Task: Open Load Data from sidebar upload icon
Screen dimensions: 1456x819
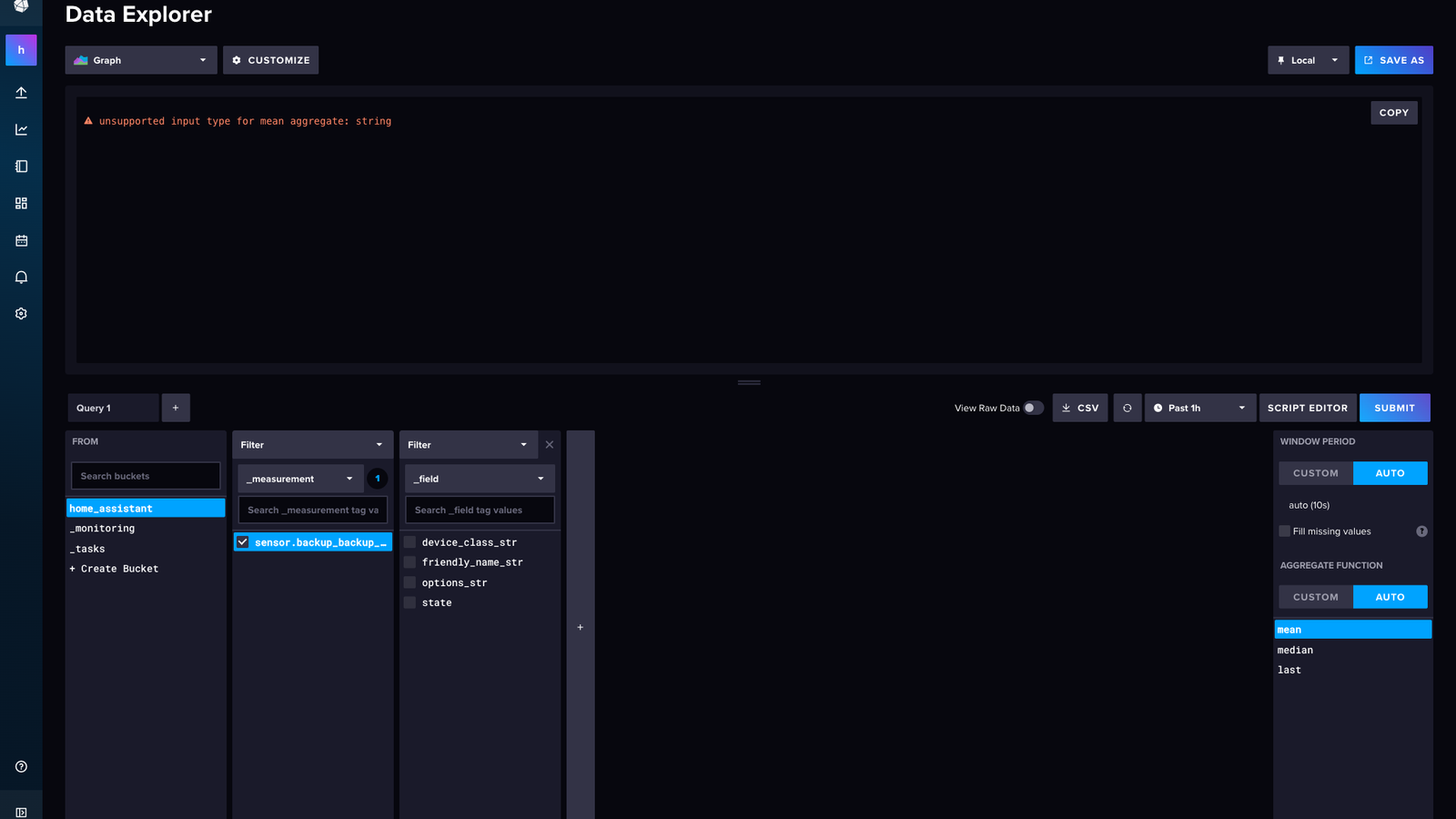Action: (x=21, y=93)
